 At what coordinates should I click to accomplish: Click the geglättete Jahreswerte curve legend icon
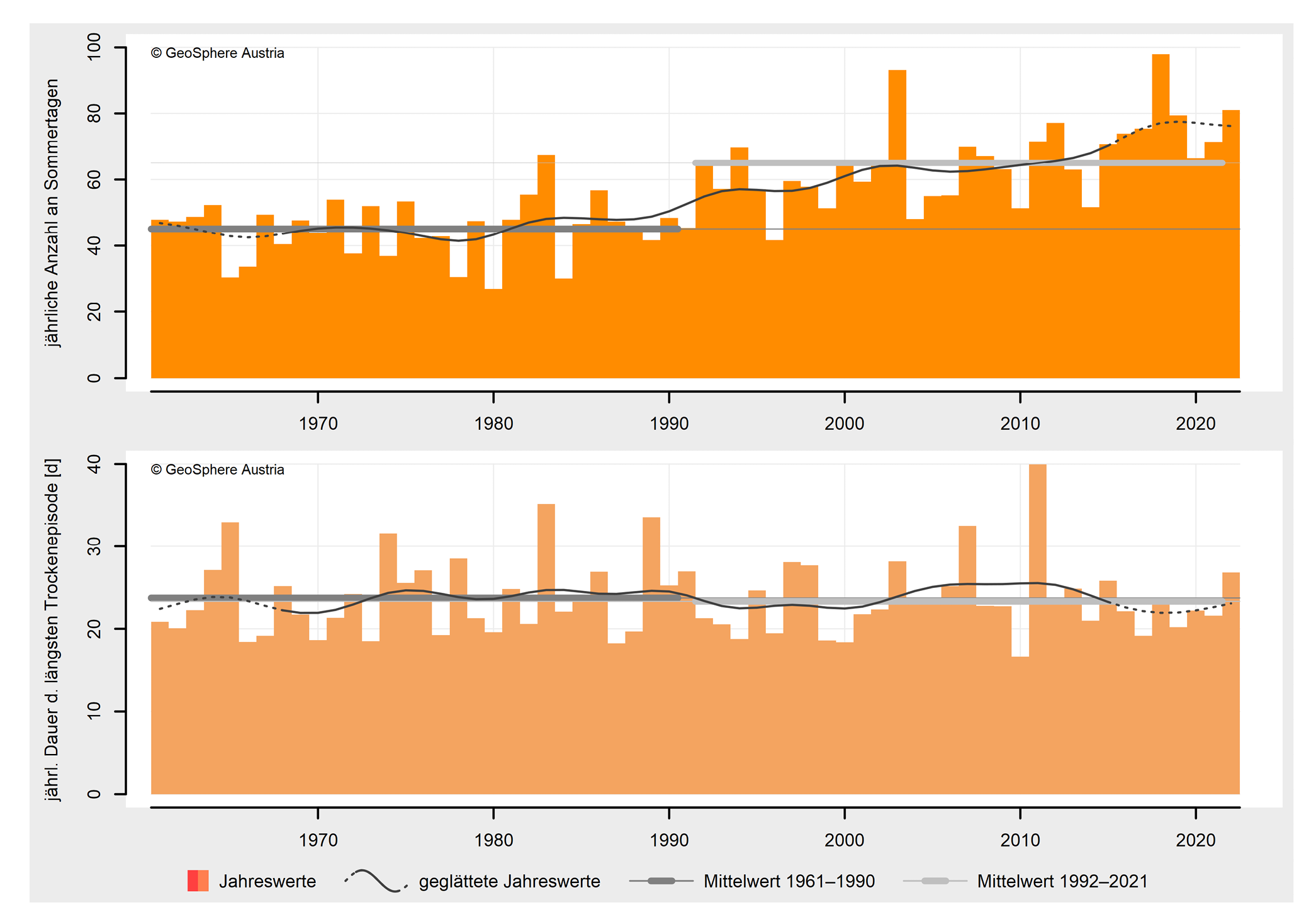(x=376, y=880)
